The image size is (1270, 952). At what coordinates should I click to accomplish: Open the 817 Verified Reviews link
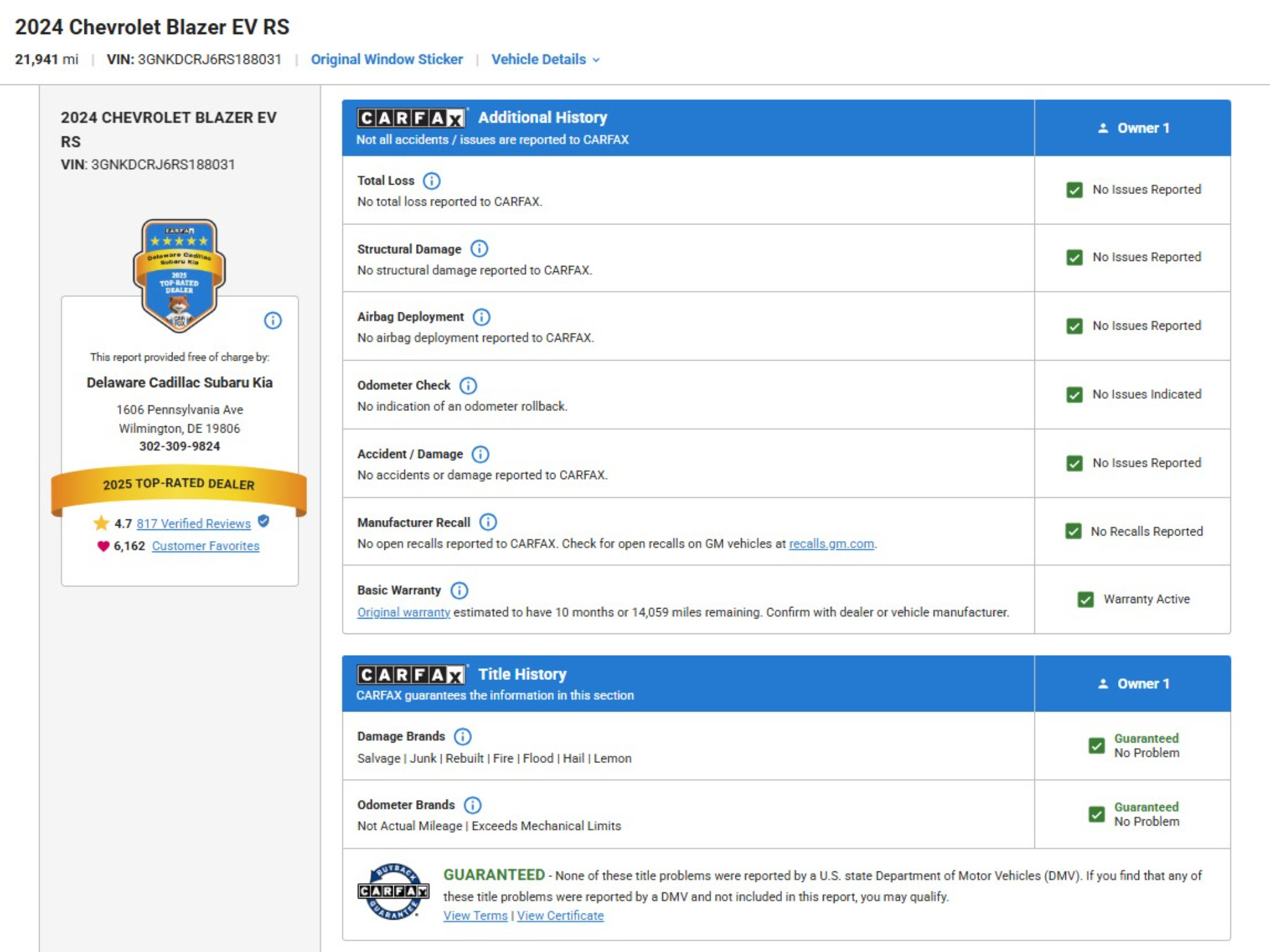[x=193, y=524]
